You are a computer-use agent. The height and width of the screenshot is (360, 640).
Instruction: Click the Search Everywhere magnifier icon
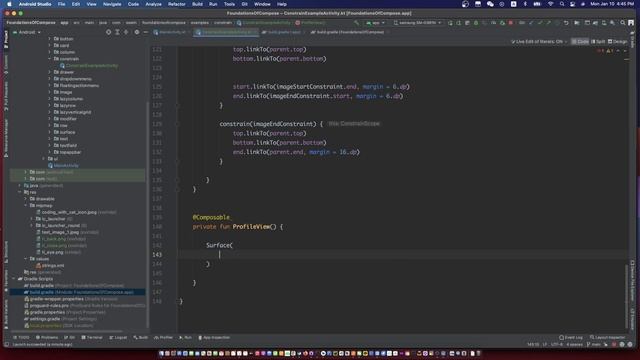coord(622,23)
